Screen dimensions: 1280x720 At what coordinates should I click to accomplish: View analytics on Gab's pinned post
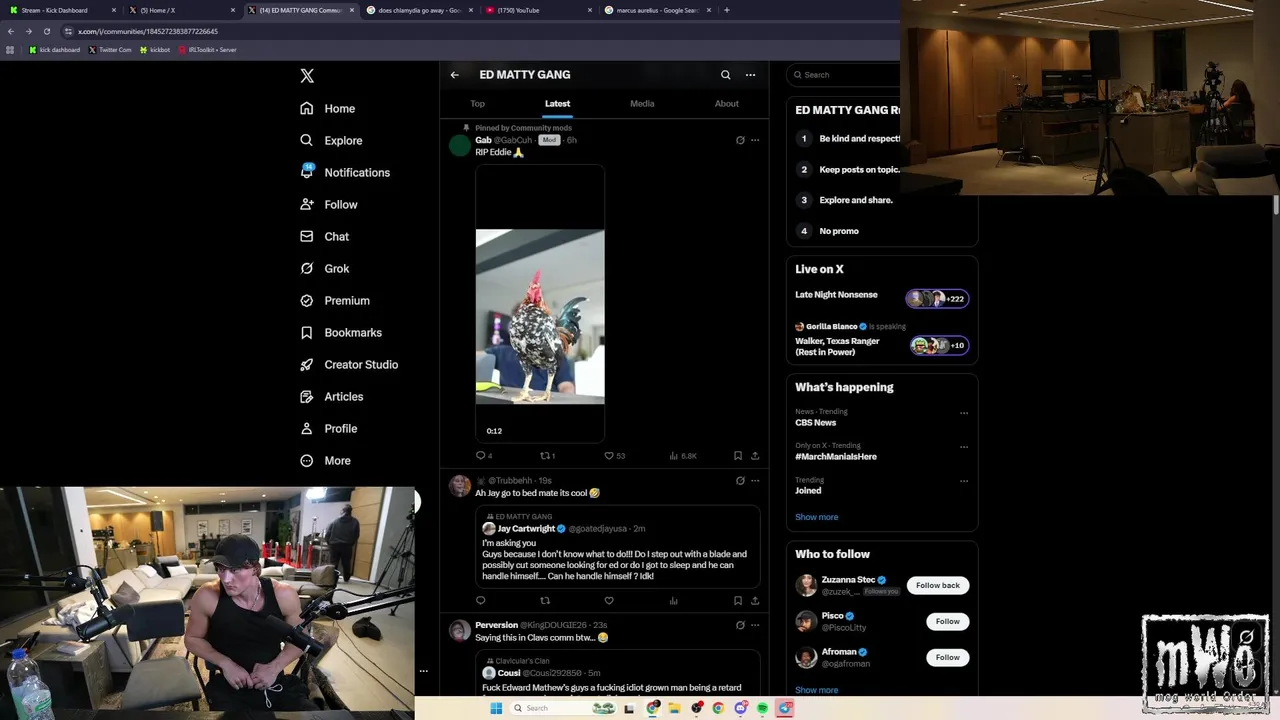coord(683,456)
